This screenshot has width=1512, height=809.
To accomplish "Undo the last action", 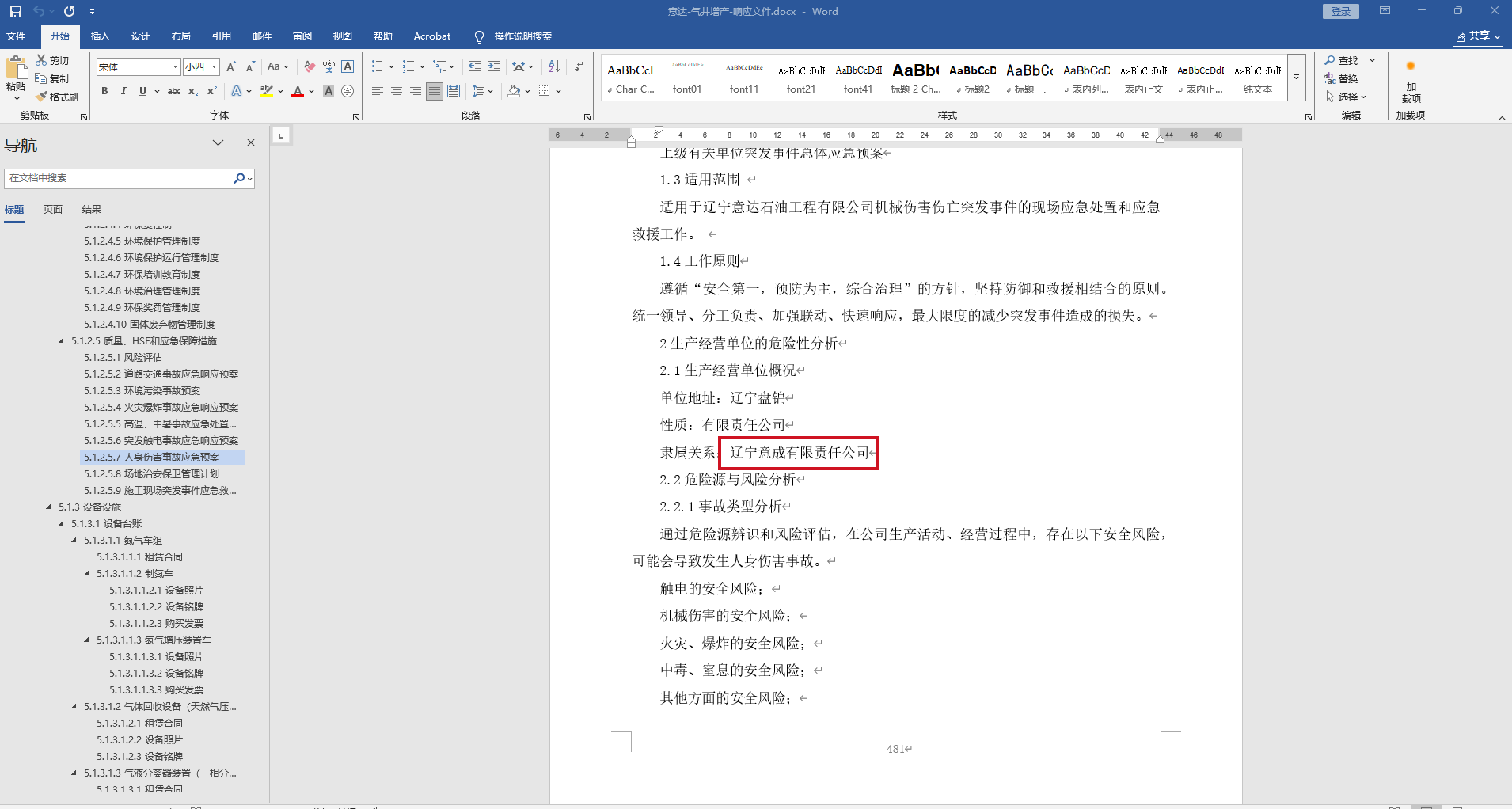I will 38,12.
